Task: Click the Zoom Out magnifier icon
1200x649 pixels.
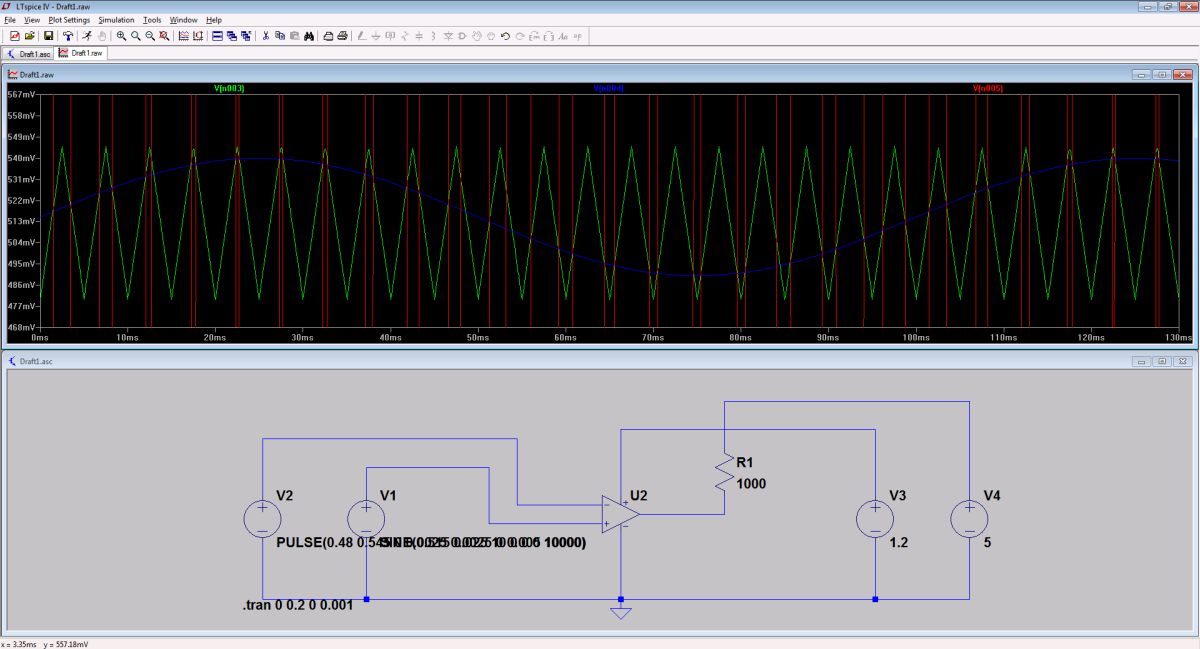Action: [x=150, y=36]
